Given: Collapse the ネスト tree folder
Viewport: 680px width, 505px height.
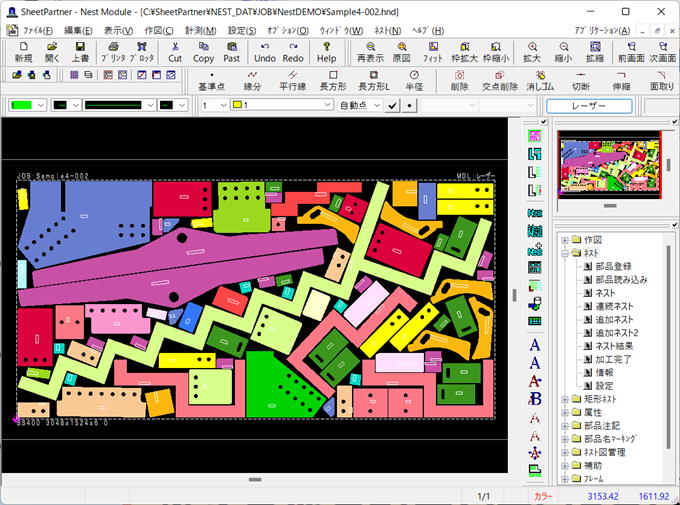Looking at the screenshot, I should 564,254.
